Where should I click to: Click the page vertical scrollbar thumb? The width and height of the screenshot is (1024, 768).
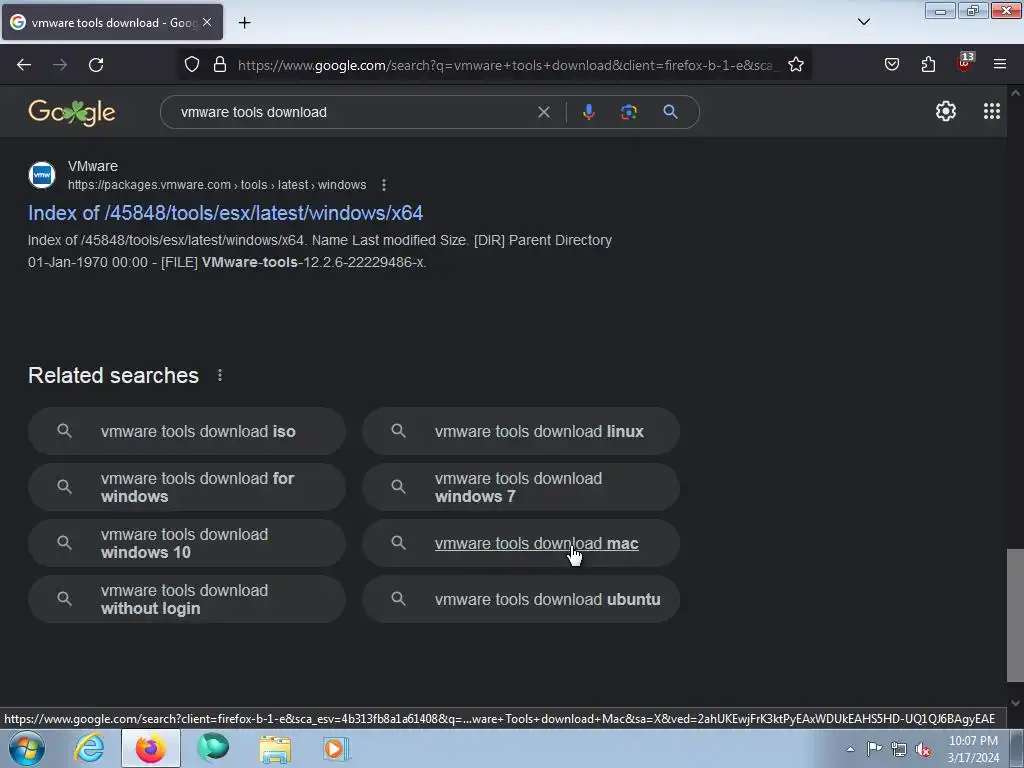[1015, 615]
